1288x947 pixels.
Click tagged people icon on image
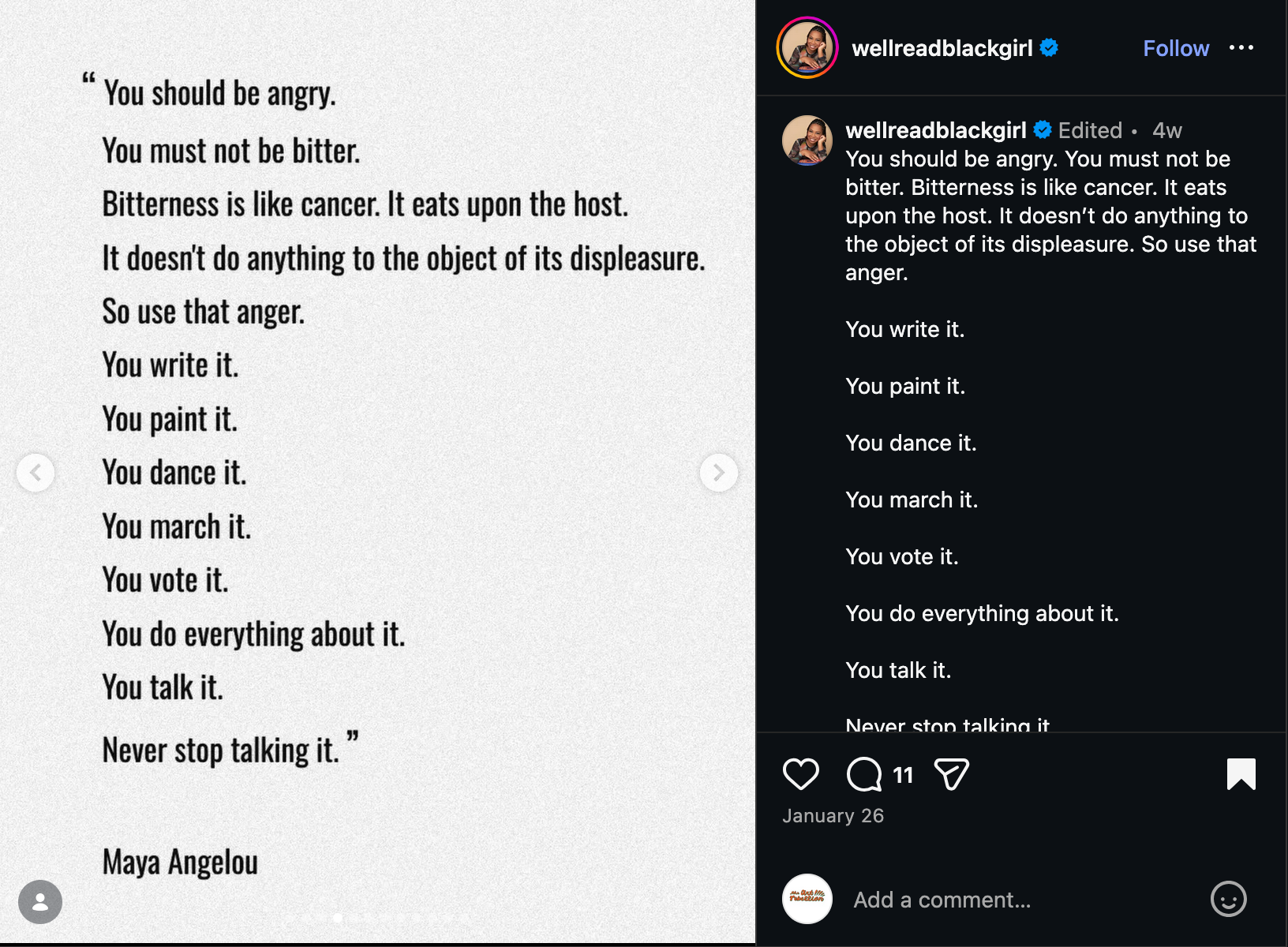[x=40, y=902]
